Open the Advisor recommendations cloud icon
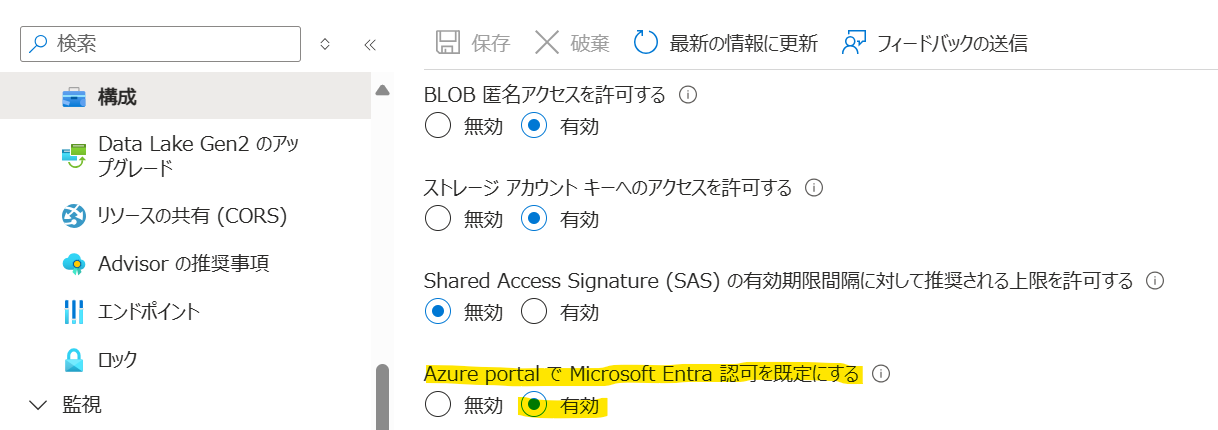The height and width of the screenshot is (430, 1218). [x=74, y=264]
